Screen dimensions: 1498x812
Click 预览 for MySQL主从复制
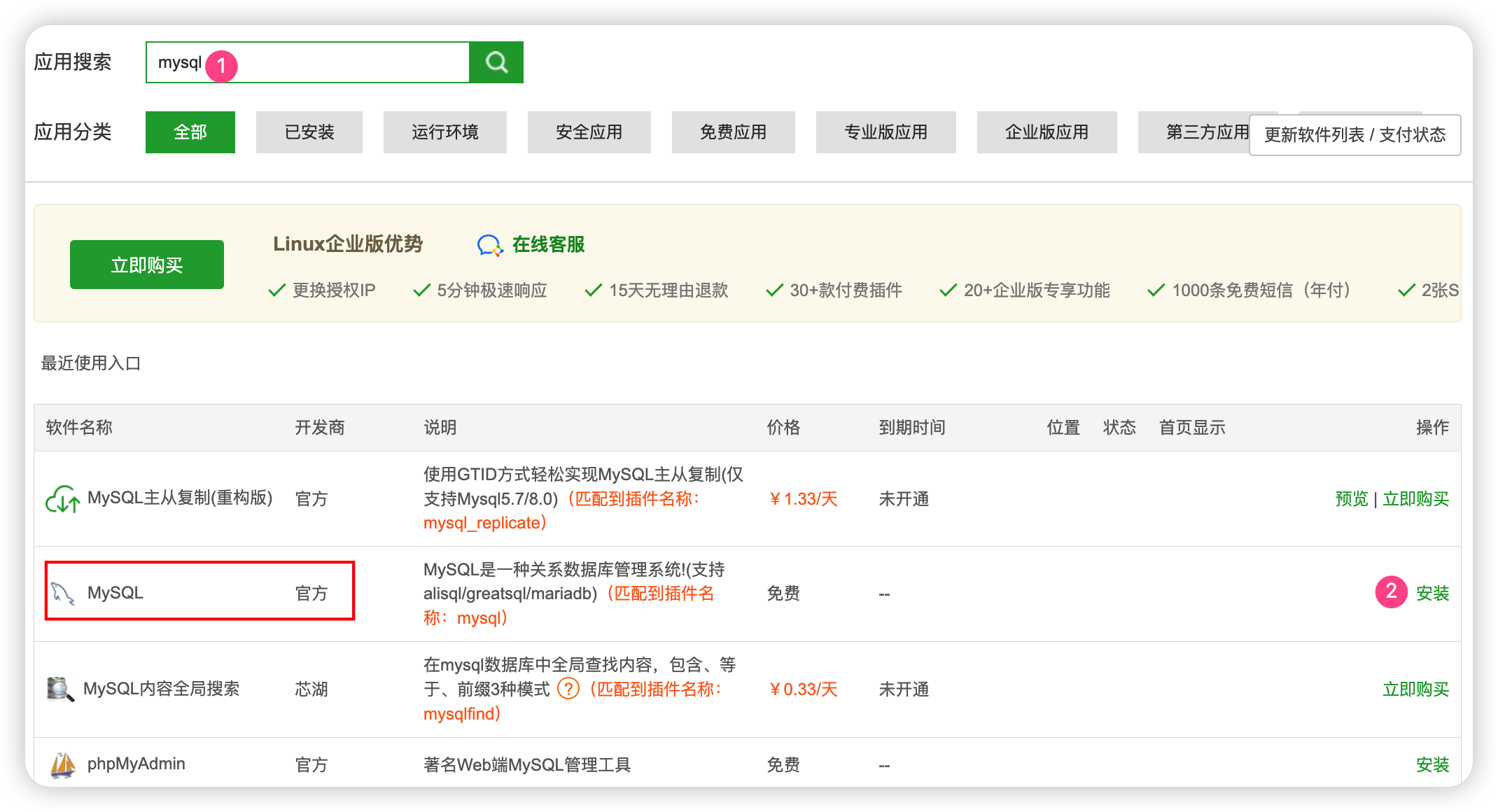tap(1352, 499)
